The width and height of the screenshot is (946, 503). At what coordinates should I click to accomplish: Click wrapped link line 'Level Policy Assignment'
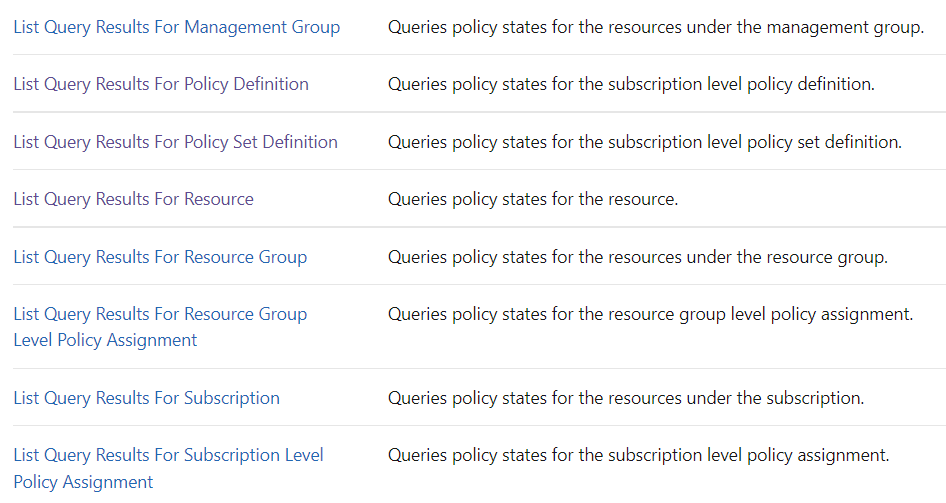pos(105,340)
